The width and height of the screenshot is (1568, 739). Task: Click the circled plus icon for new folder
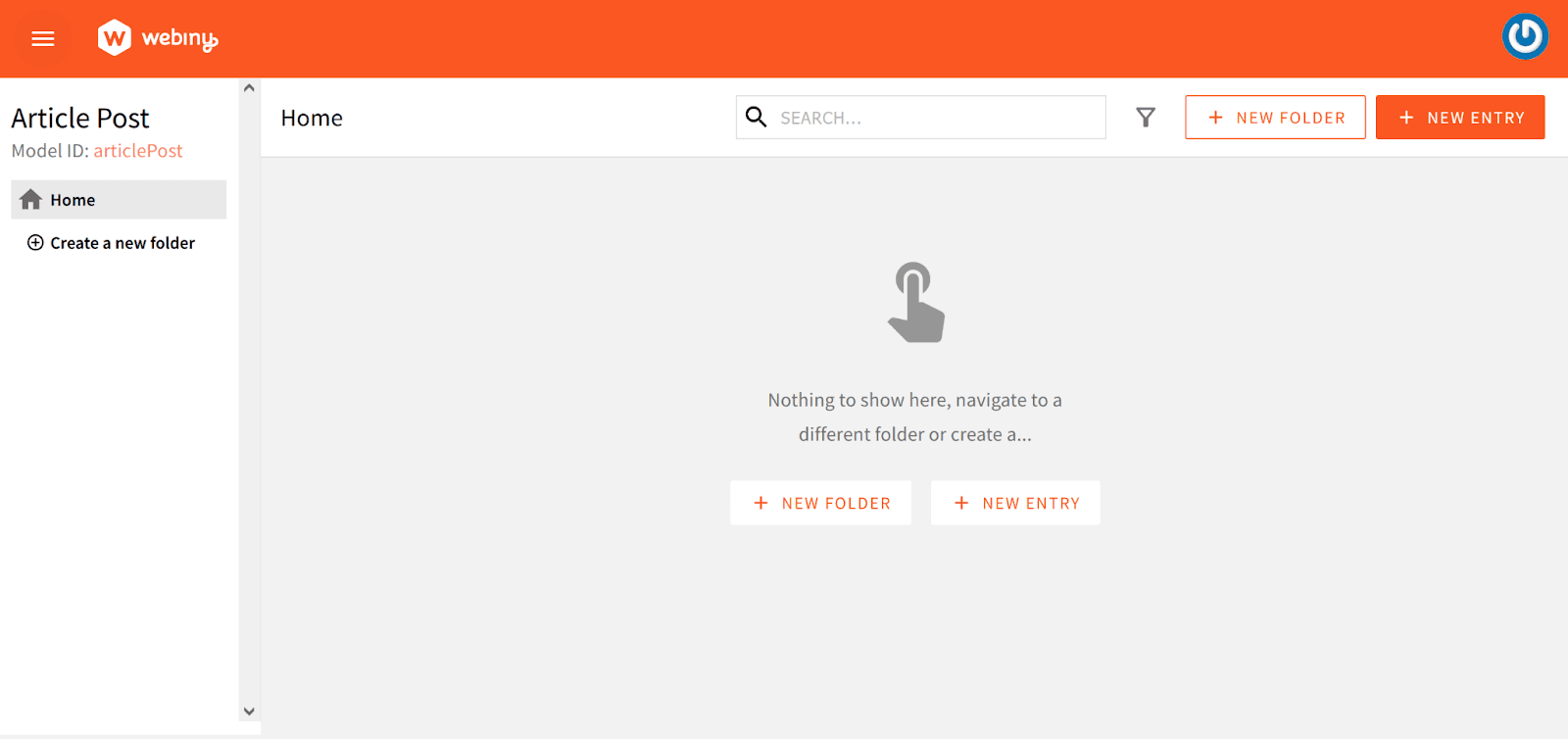35,243
